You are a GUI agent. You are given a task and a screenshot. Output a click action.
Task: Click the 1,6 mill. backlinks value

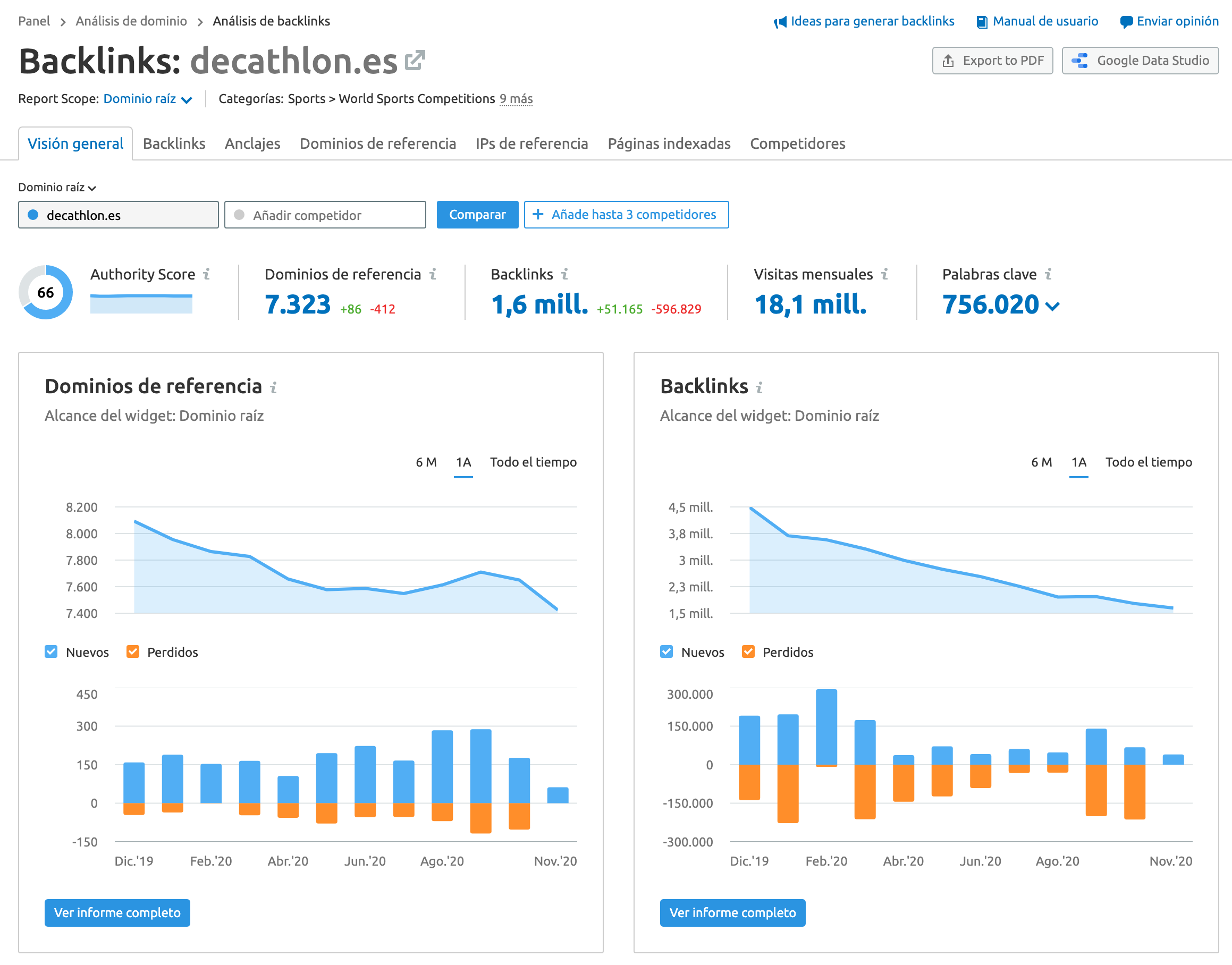[539, 304]
